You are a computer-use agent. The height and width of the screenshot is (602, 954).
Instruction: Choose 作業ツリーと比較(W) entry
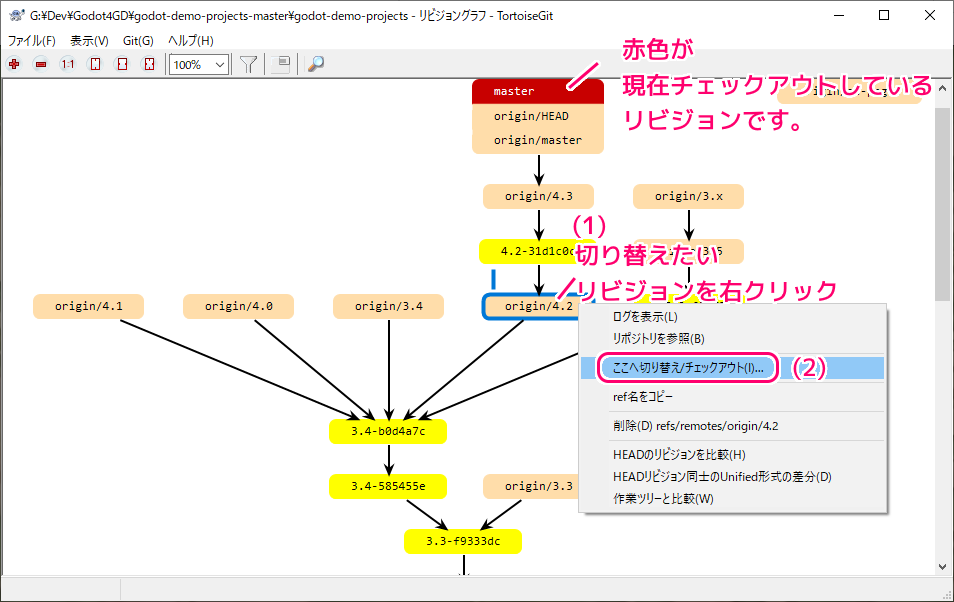coord(733,499)
